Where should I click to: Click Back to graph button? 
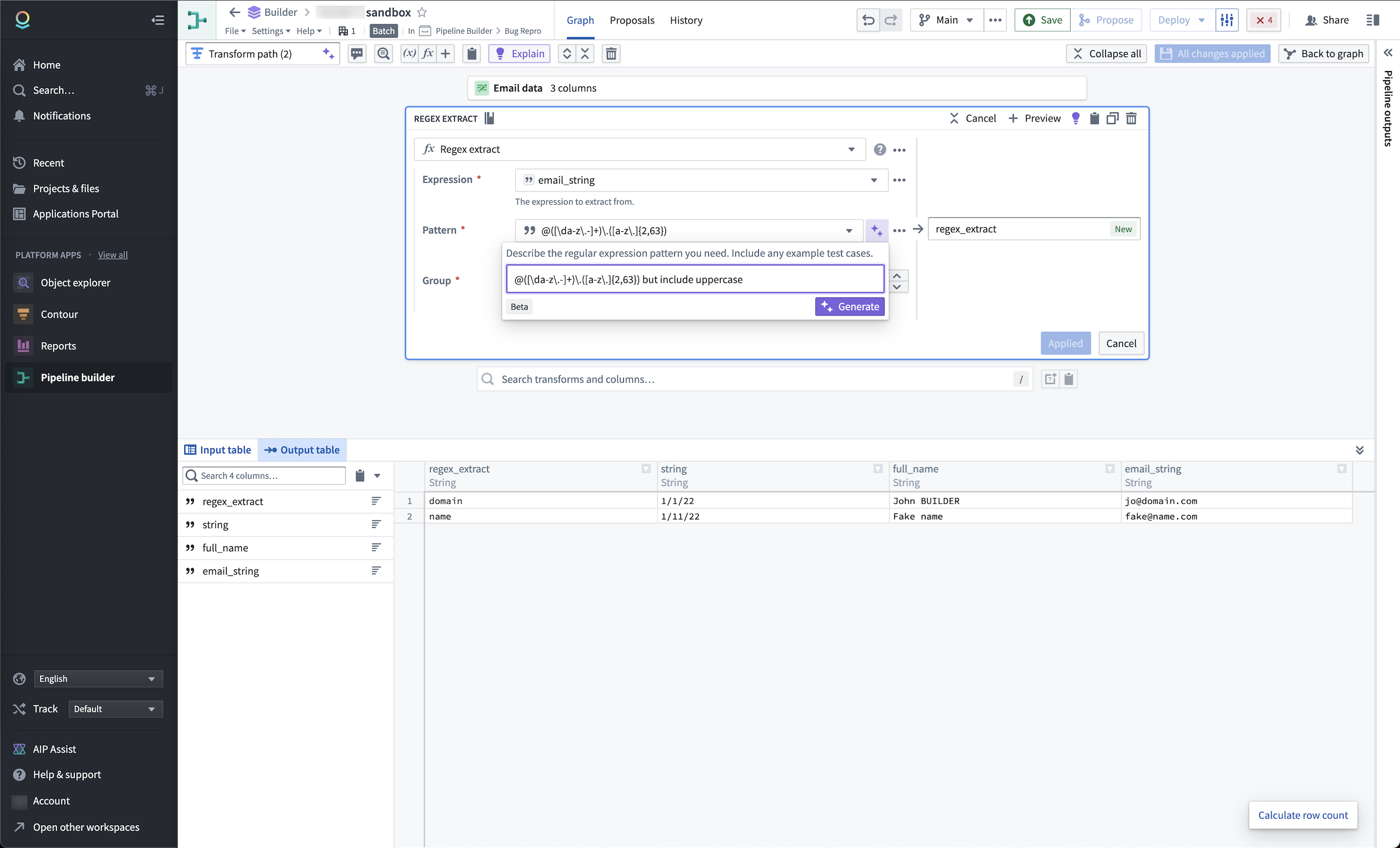(1323, 54)
